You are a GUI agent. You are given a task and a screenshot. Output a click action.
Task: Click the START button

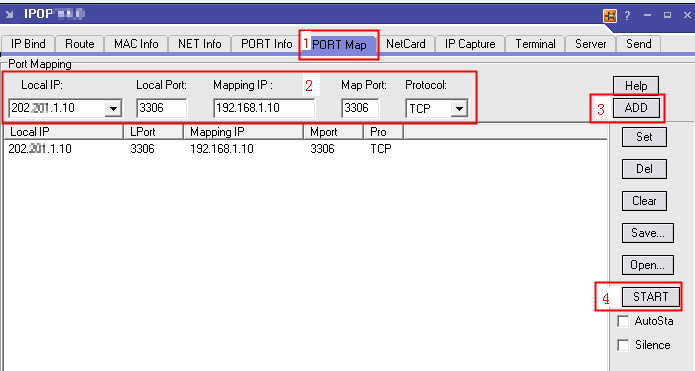coord(650,297)
